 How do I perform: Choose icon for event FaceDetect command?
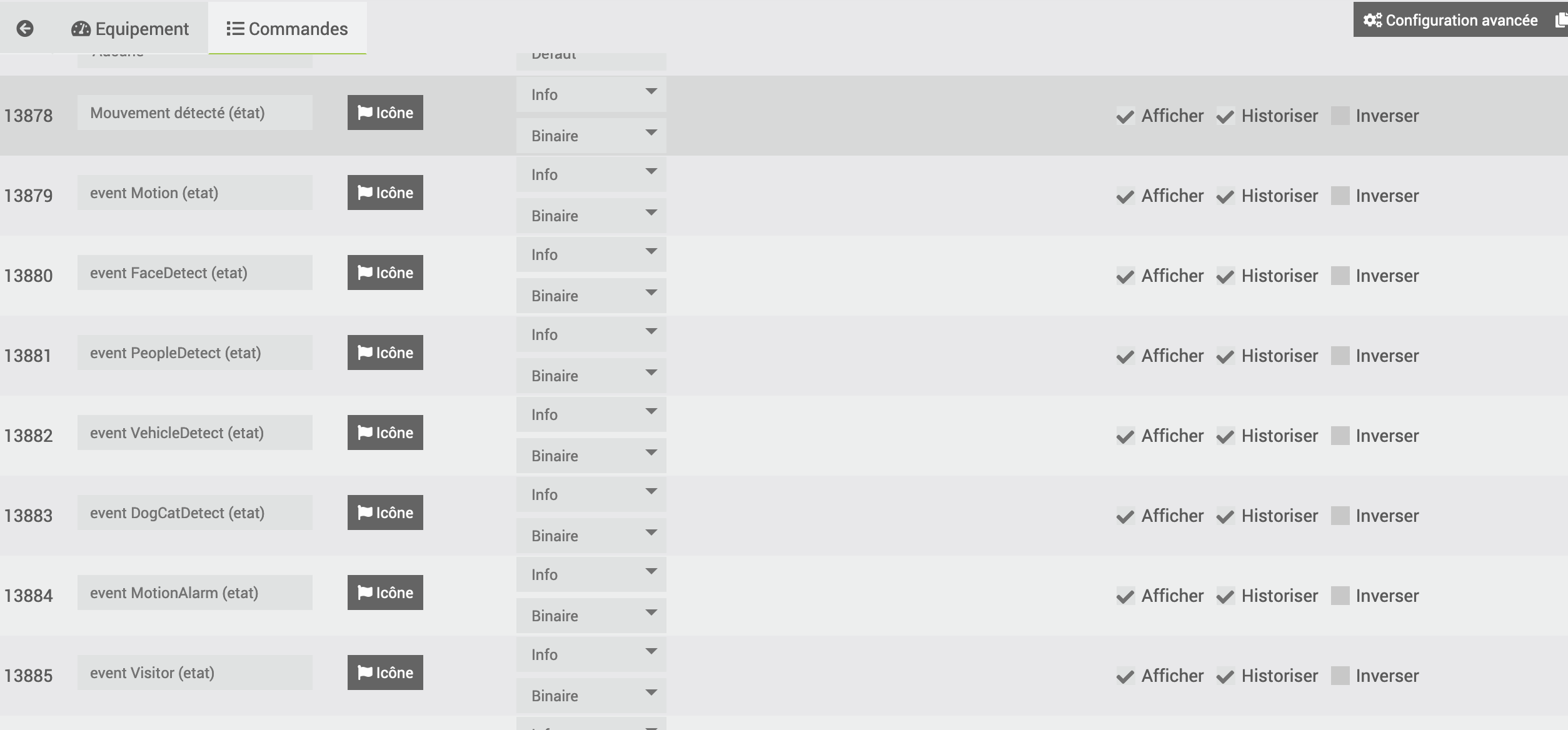tap(385, 272)
